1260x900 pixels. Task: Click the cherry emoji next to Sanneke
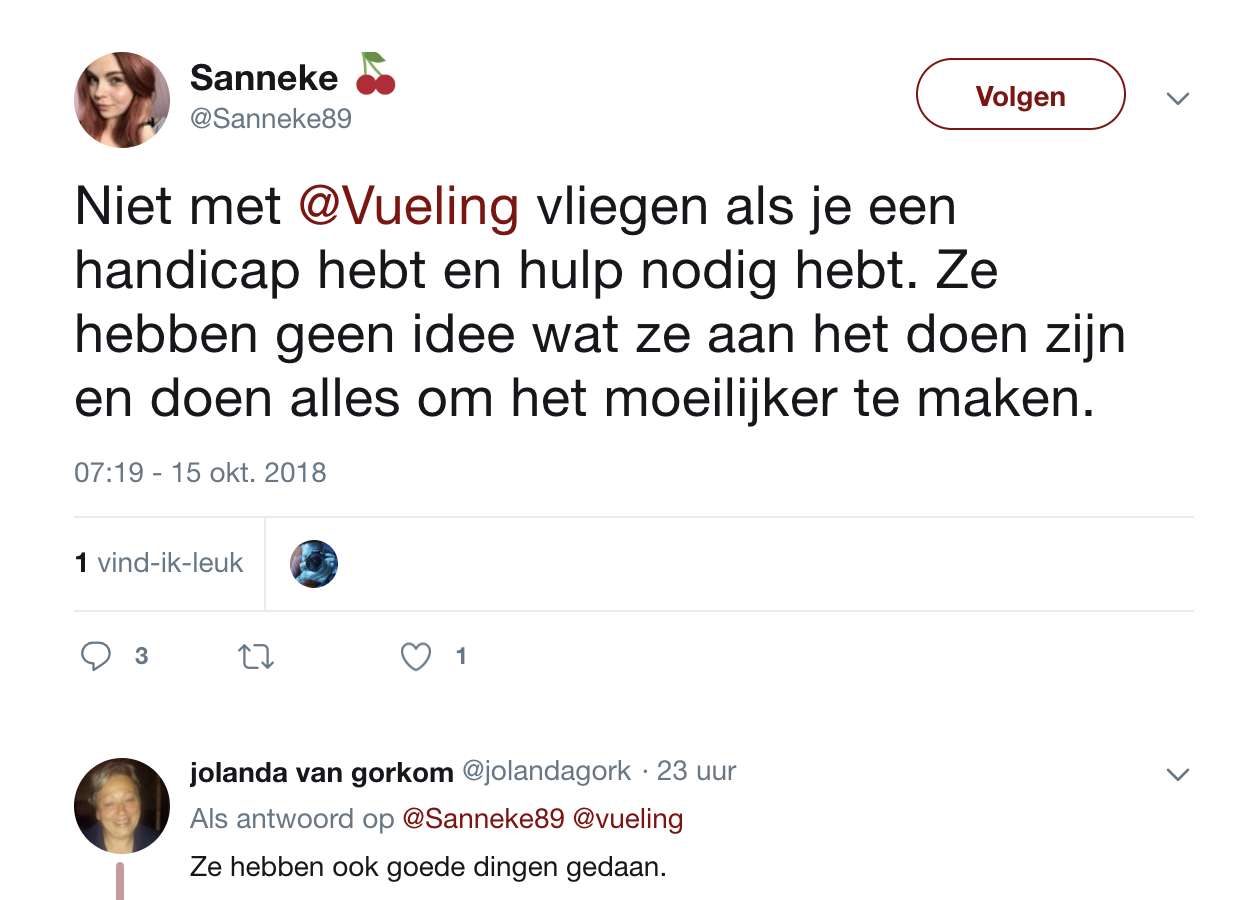[374, 74]
